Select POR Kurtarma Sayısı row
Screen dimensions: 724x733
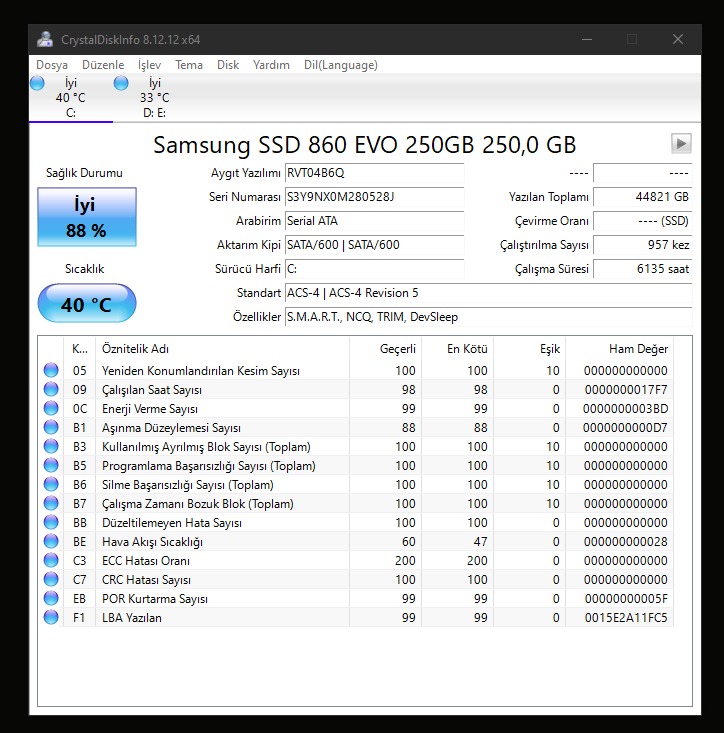(356, 599)
